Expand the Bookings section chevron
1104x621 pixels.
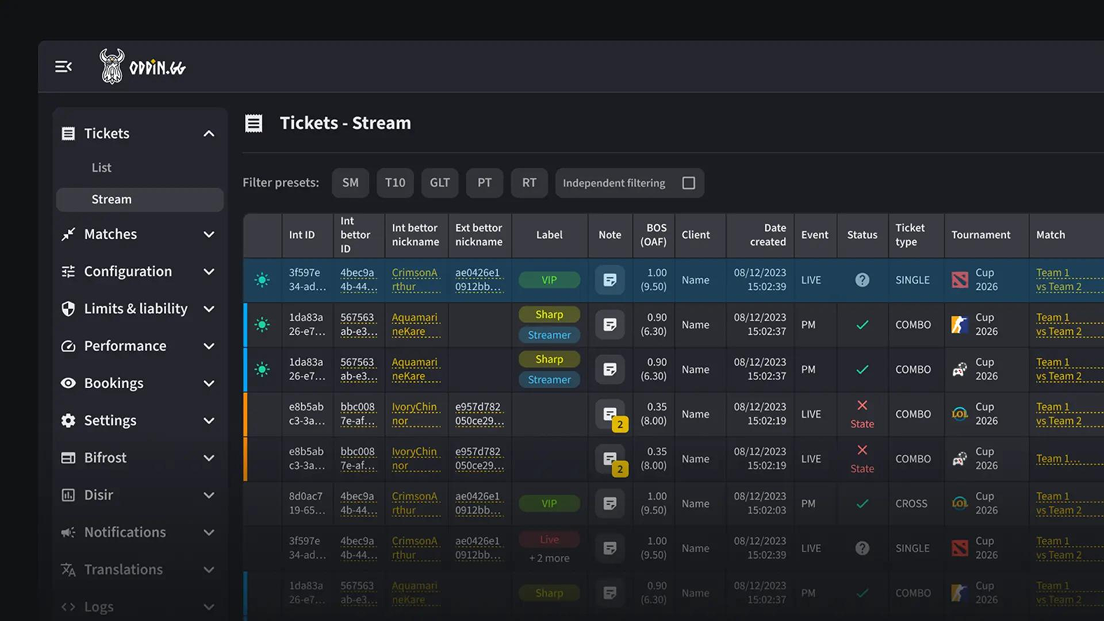click(209, 384)
